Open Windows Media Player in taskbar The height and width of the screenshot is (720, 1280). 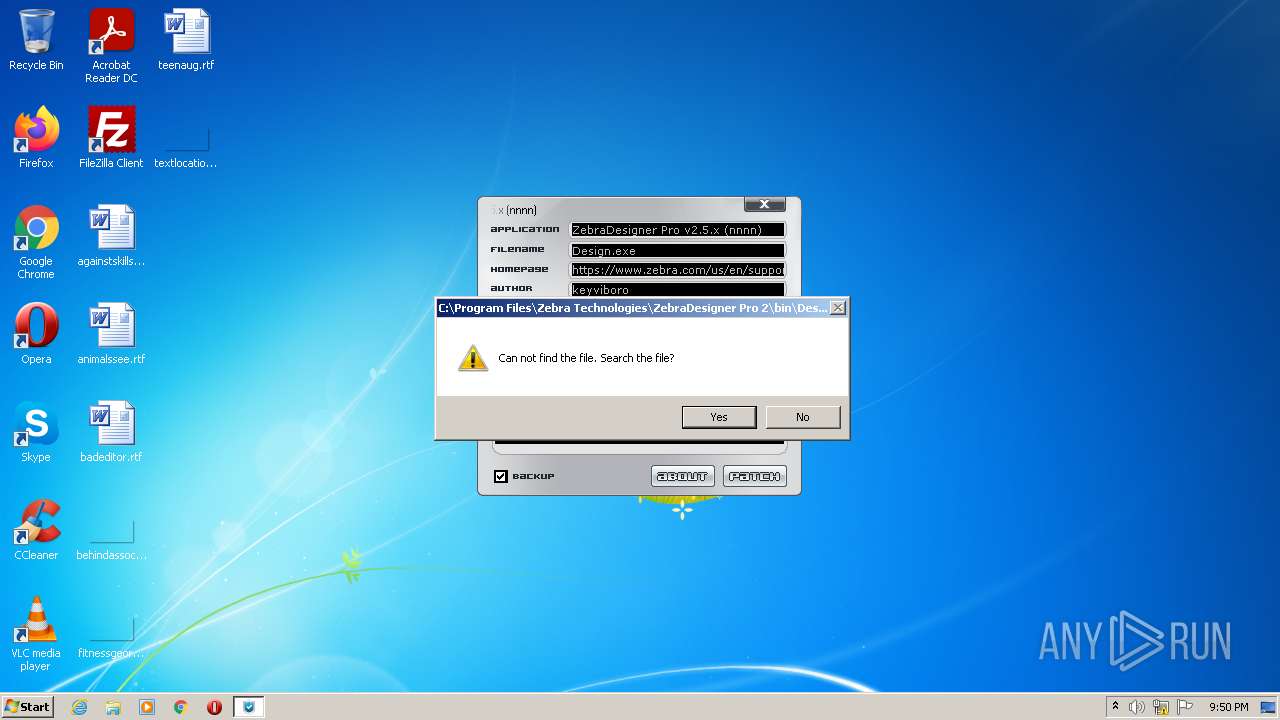[147, 707]
